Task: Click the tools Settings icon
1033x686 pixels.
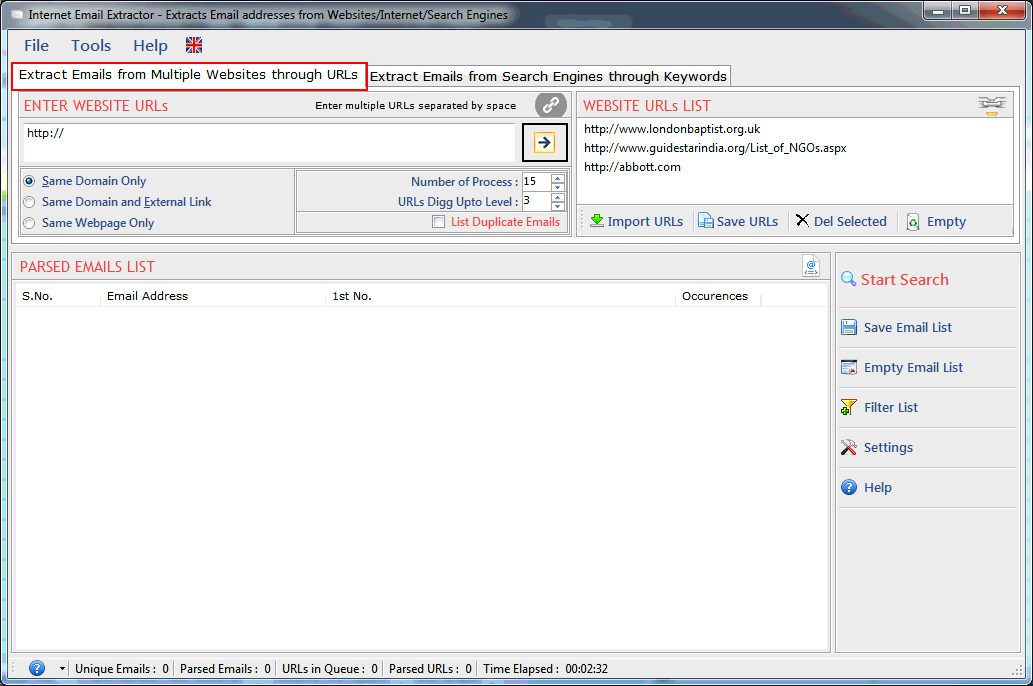Action: [849, 447]
